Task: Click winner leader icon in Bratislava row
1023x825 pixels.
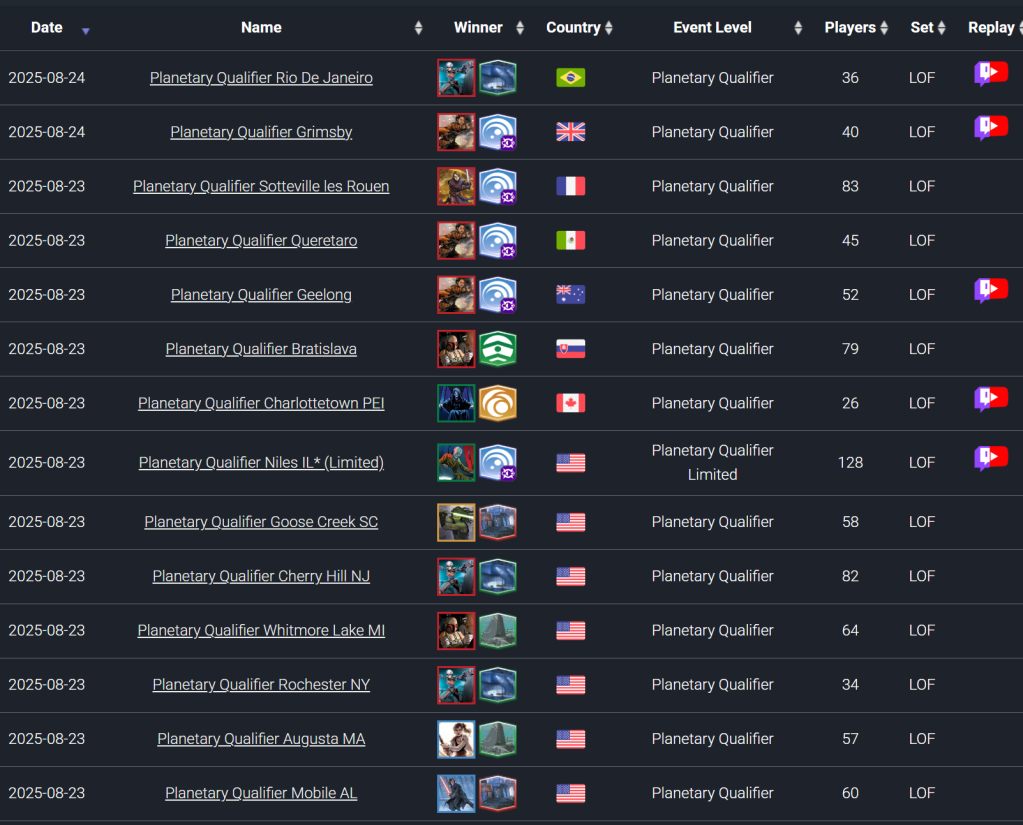Action: (x=456, y=349)
